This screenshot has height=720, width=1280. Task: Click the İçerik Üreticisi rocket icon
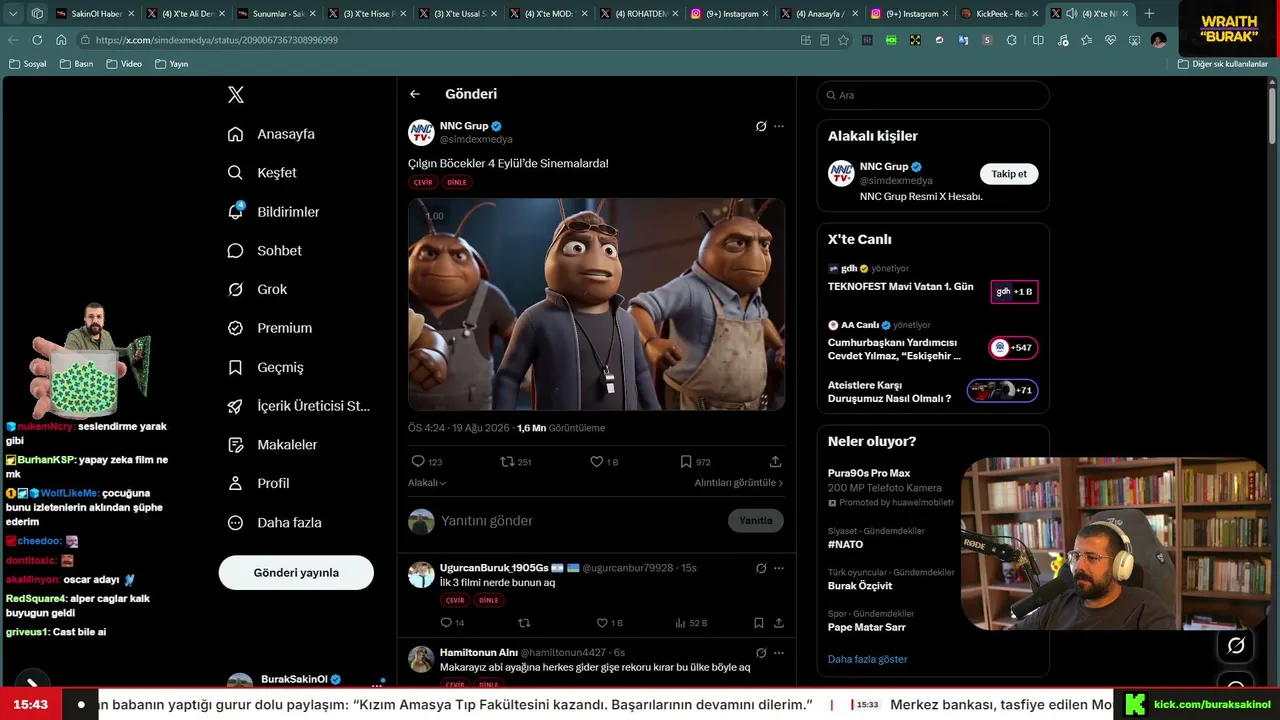pos(235,406)
